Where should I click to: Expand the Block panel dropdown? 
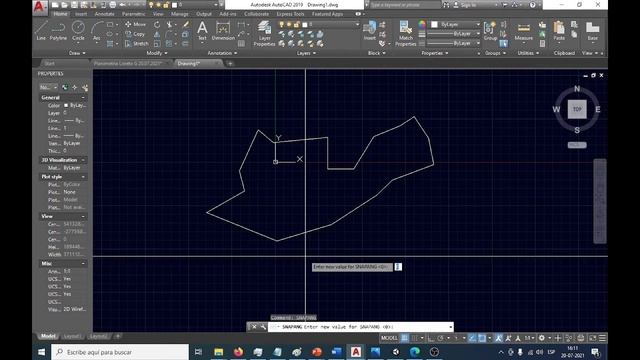tap(377, 53)
